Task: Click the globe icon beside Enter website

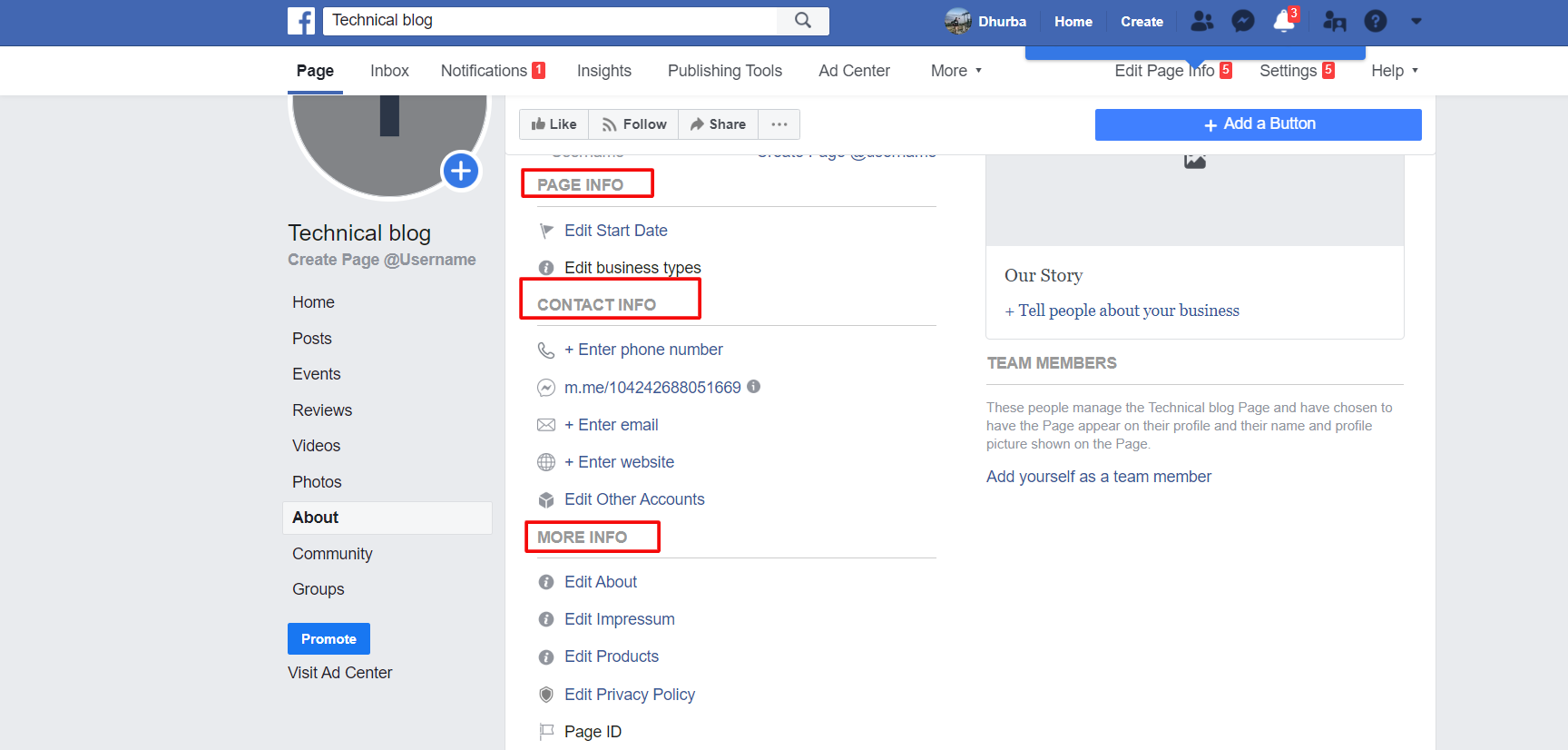Action: click(x=546, y=462)
